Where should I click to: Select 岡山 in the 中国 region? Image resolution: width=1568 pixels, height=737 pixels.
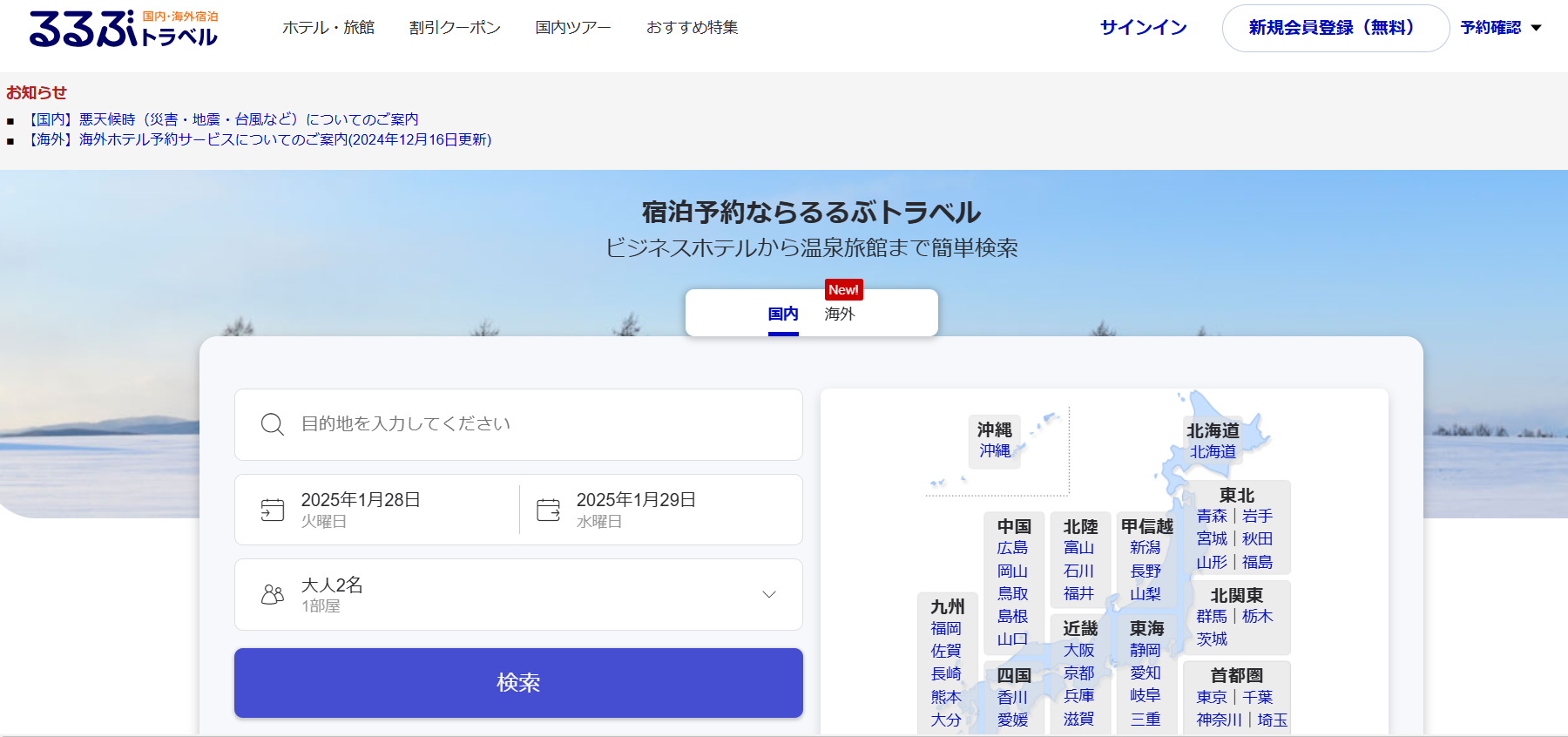click(x=1012, y=571)
